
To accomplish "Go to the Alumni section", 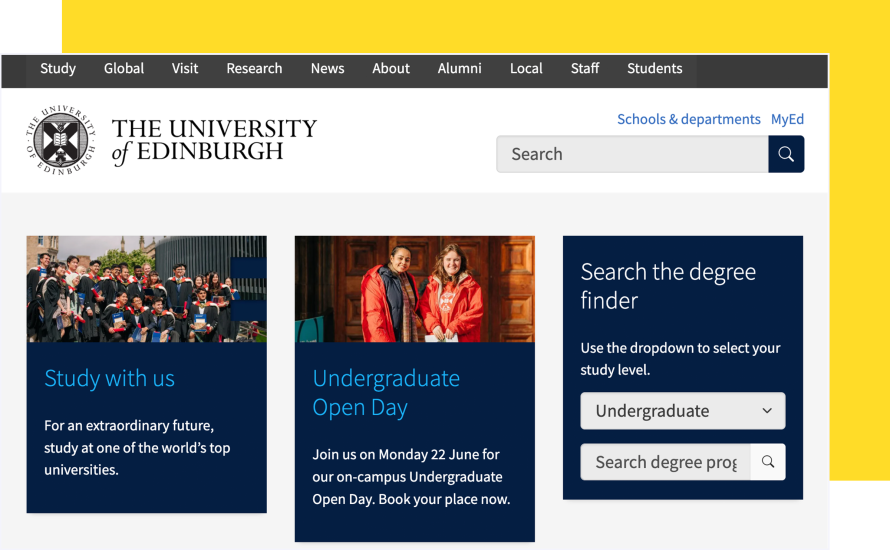I will pos(460,69).
